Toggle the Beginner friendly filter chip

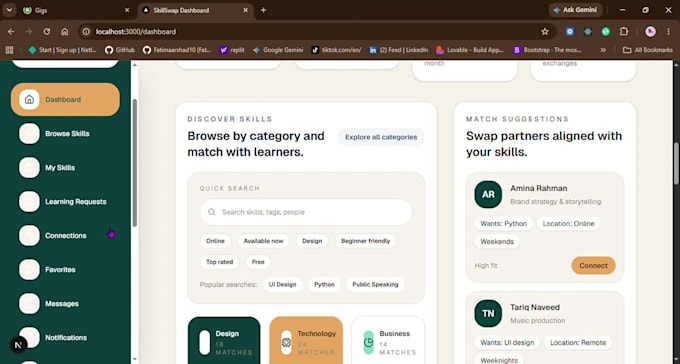coord(365,241)
